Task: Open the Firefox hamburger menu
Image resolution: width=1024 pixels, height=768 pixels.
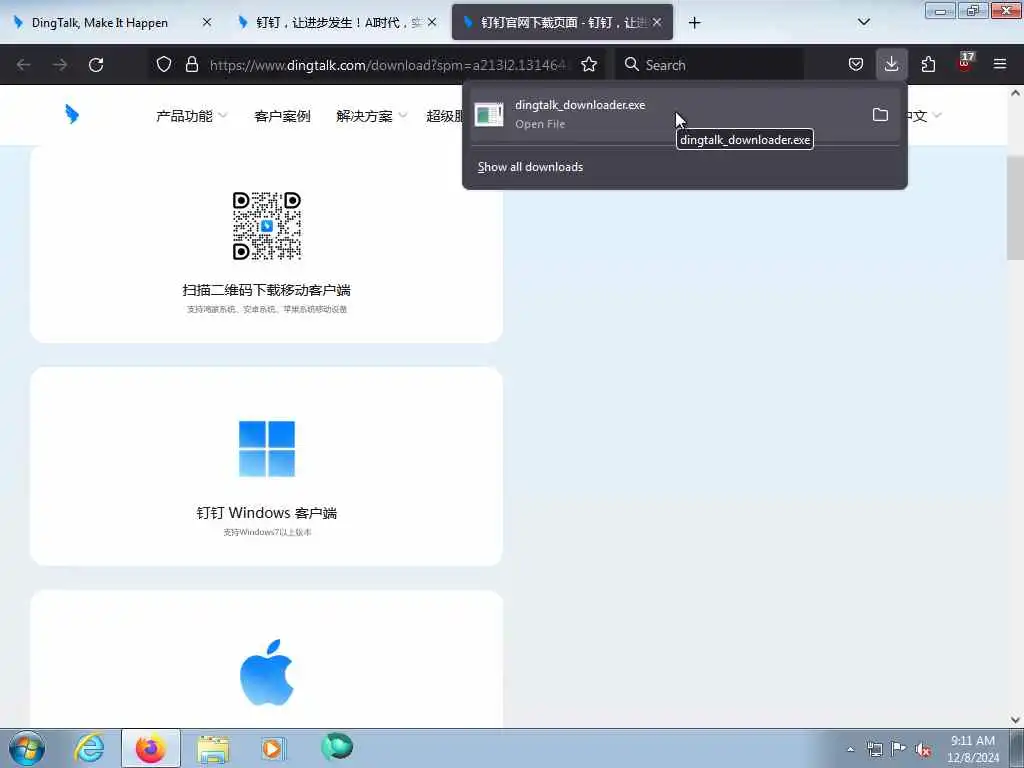Action: pyautogui.click(x=1000, y=64)
